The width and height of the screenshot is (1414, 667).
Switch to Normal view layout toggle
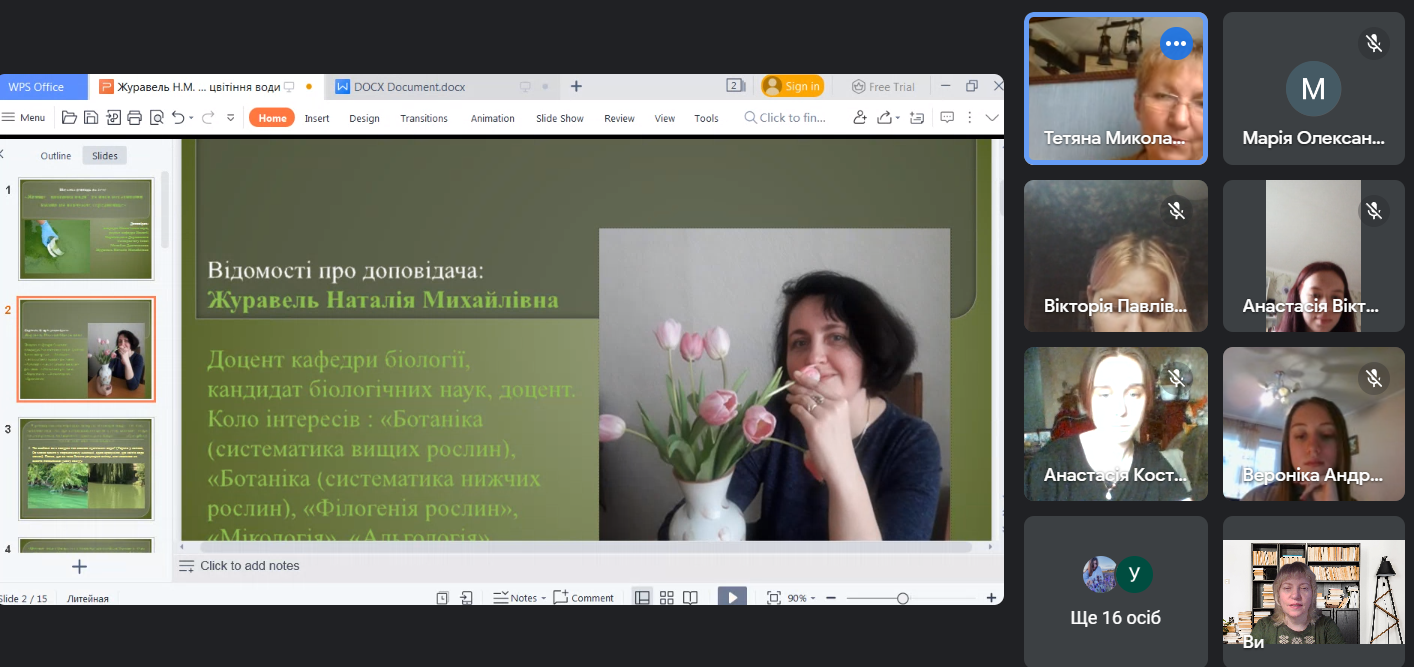(x=642, y=597)
